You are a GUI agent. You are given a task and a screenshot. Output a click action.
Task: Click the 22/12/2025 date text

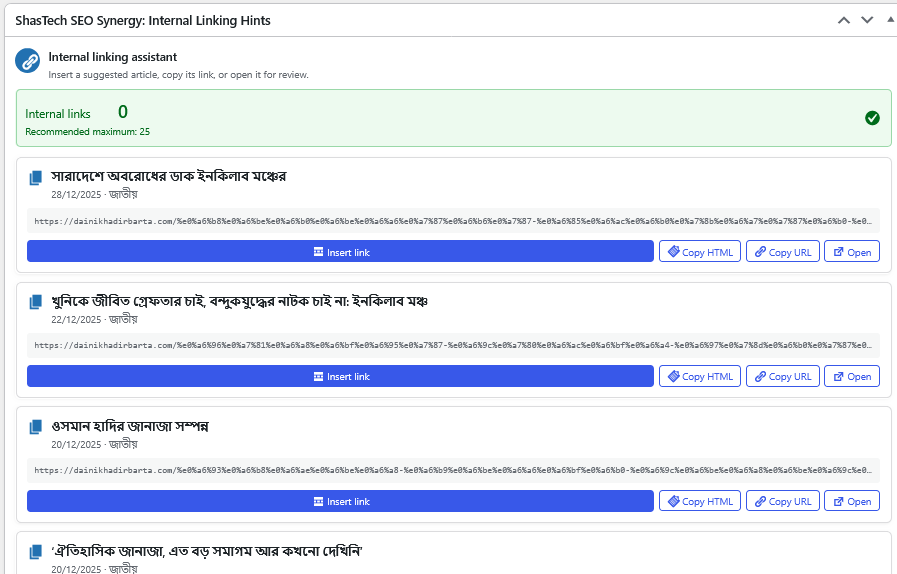pos(76,319)
